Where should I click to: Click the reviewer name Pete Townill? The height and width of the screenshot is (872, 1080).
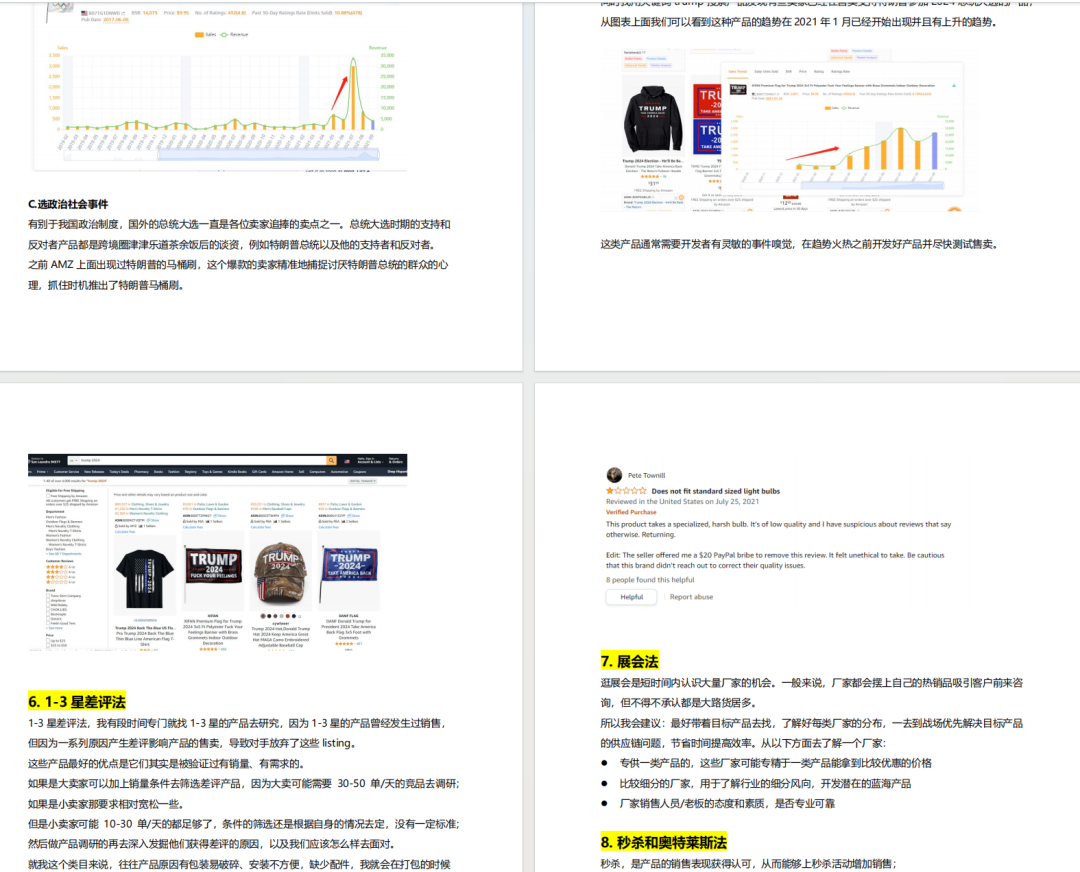click(x=646, y=475)
